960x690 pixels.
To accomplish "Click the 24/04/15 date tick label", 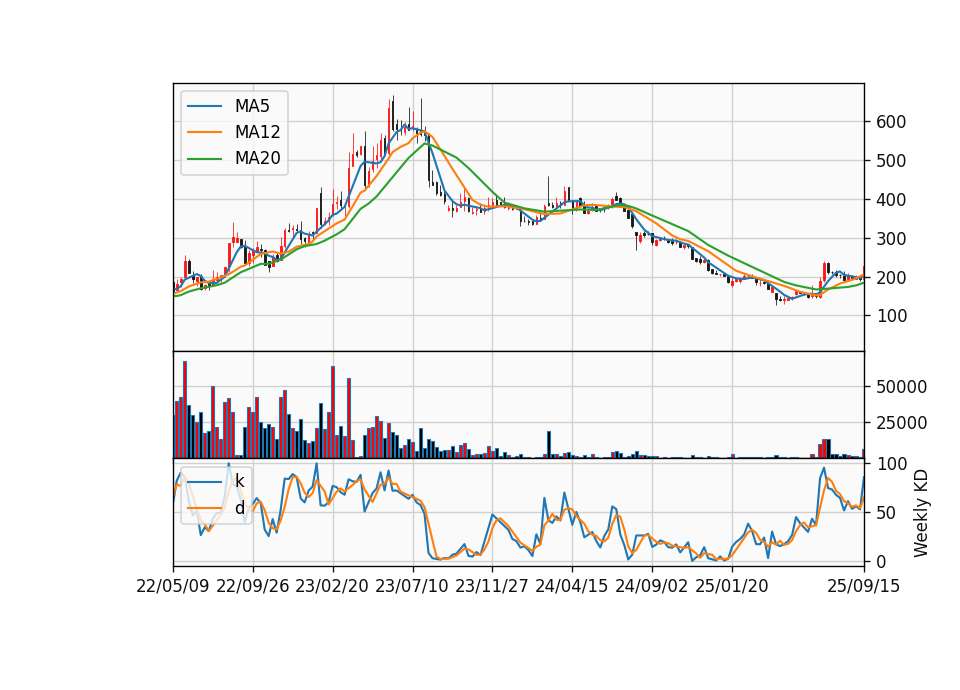I will pyautogui.click(x=572, y=586).
